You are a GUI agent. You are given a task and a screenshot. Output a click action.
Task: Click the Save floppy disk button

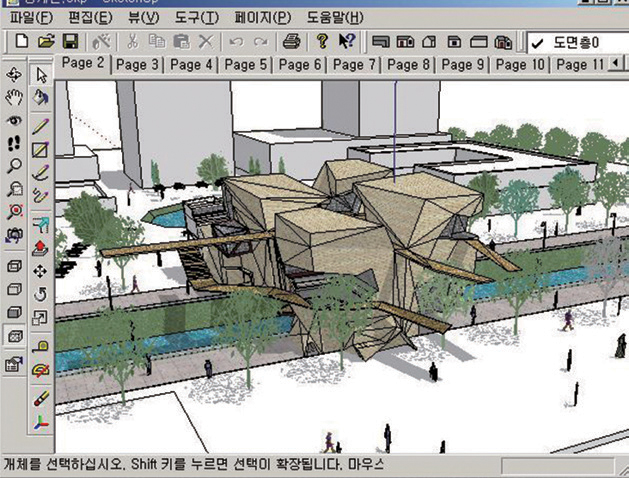click(70, 42)
